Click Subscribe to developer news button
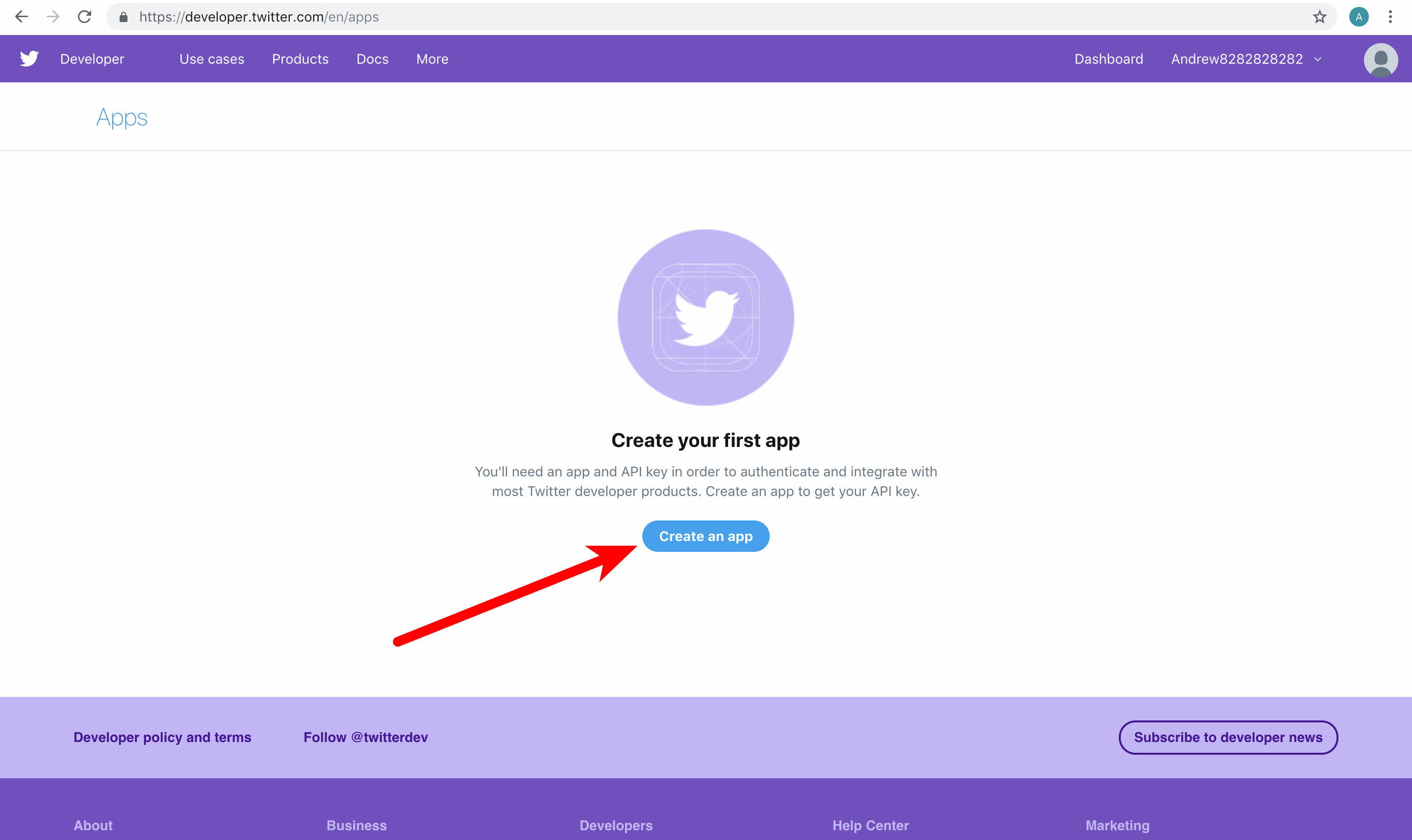Viewport: 1412px width, 840px height. click(1228, 737)
